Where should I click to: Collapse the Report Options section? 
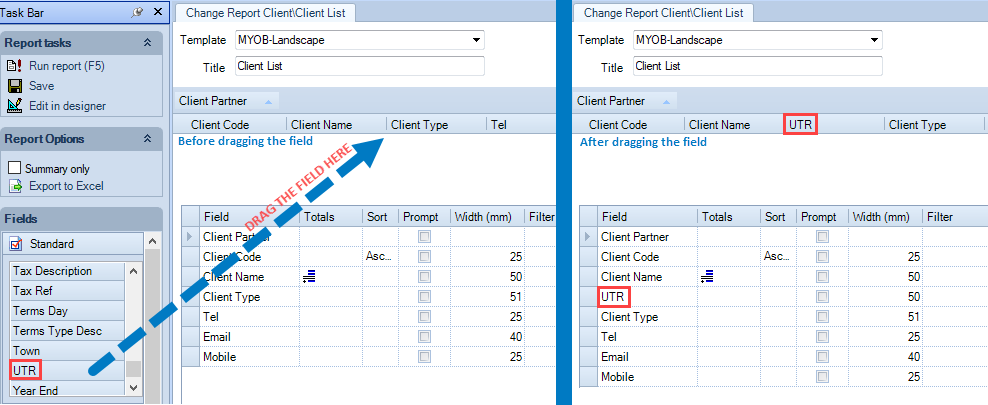(x=147, y=139)
